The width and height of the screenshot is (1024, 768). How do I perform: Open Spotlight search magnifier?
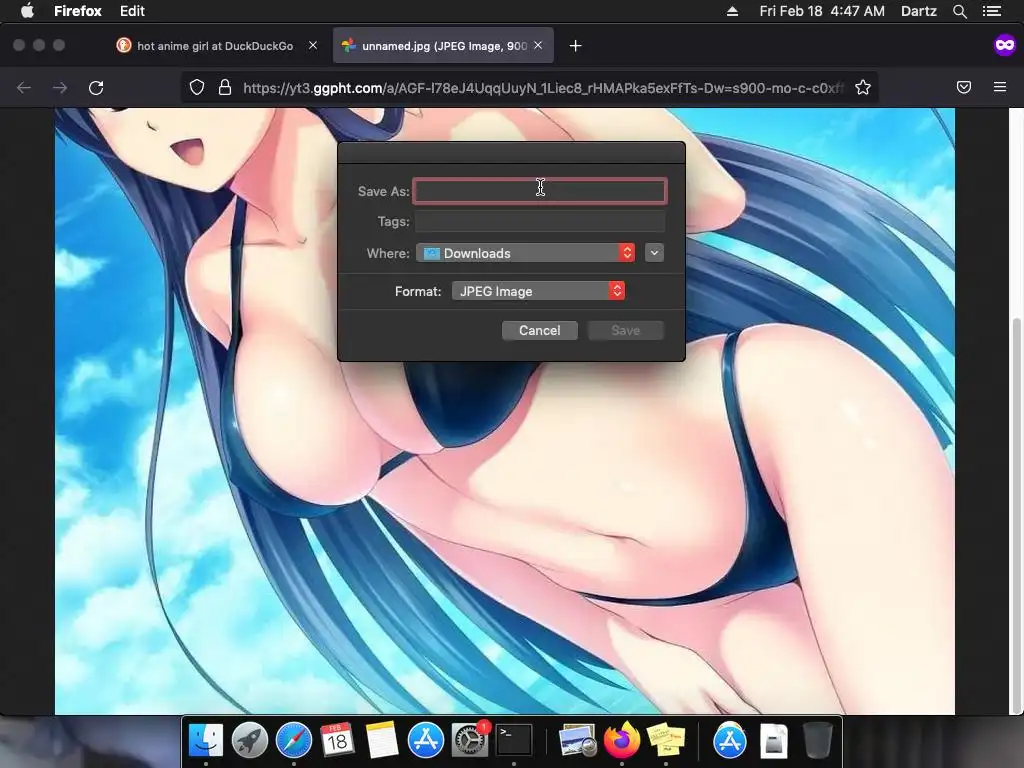click(959, 11)
